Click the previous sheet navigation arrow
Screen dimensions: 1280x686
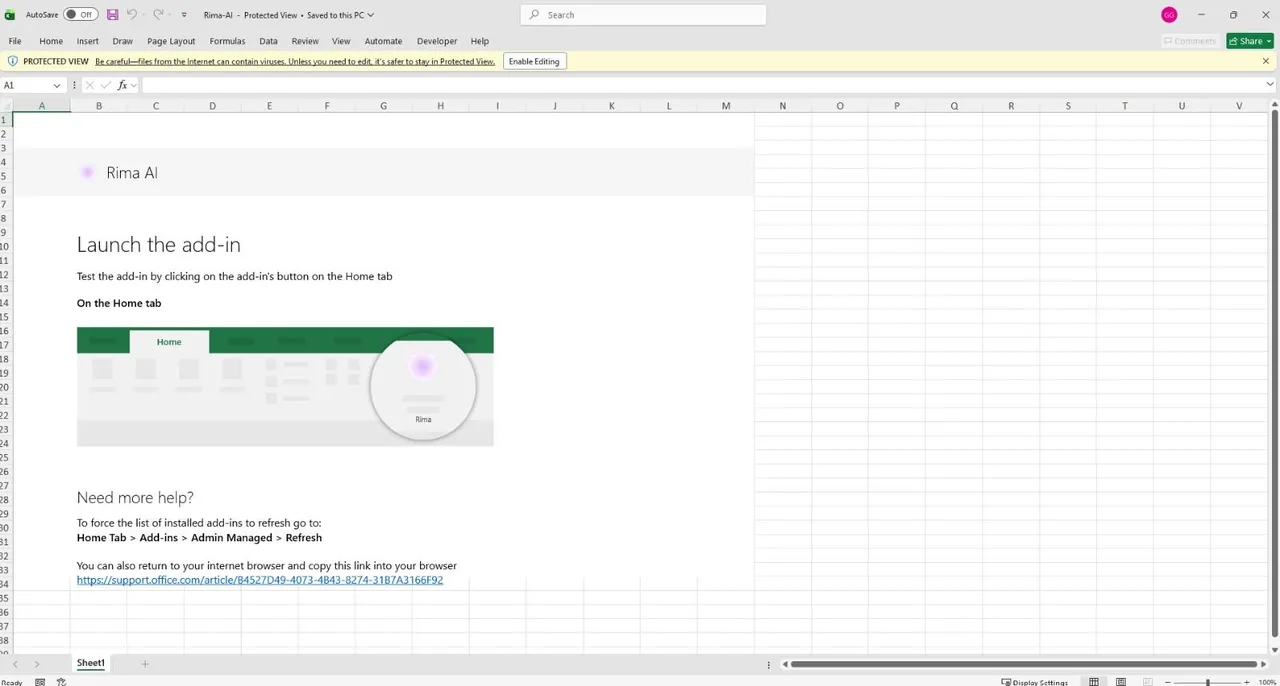tap(15, 664)
